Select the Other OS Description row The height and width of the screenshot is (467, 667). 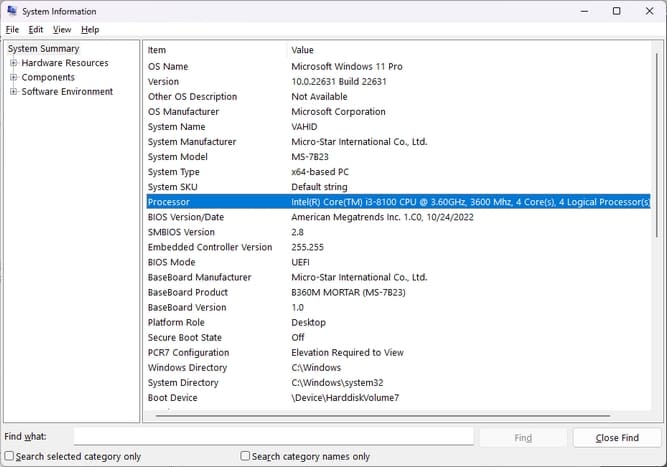tap(398, 97)
